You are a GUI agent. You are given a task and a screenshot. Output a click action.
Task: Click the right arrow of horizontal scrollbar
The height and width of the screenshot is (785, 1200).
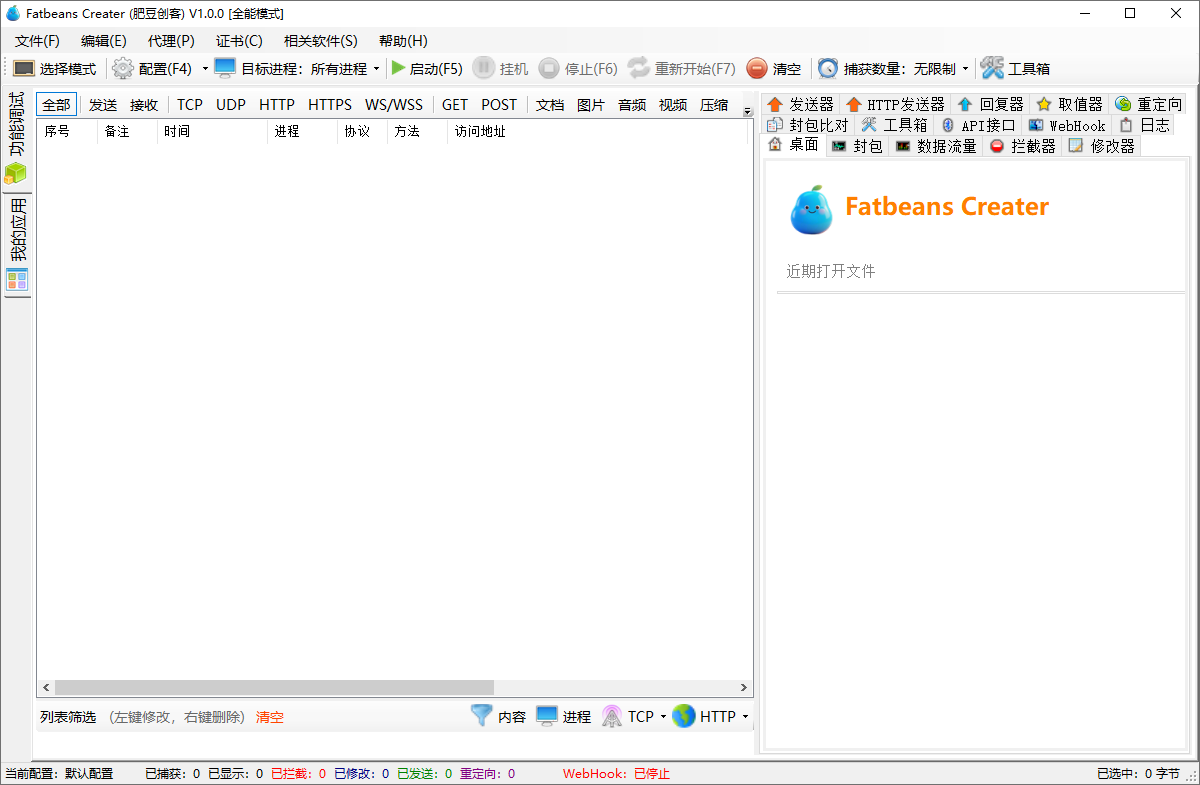point(744,687)
